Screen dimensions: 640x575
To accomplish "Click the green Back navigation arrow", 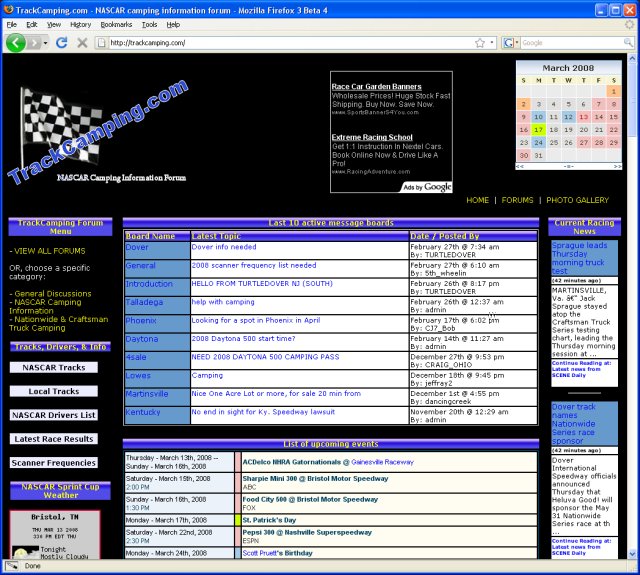I will coord(16,42).
